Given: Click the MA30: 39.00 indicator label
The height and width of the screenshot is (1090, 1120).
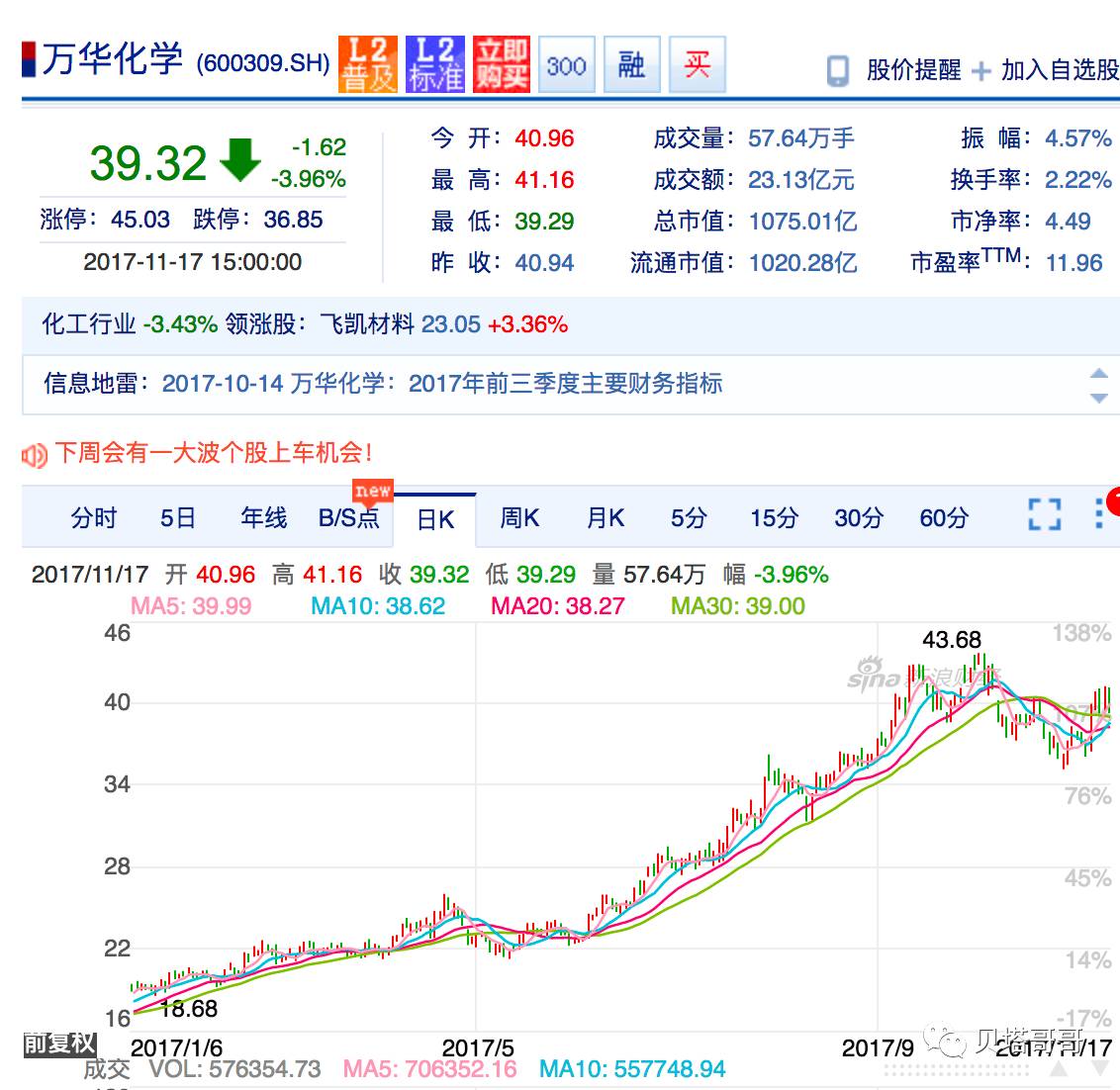Looking at the screenshot, I should pos(738,606).
